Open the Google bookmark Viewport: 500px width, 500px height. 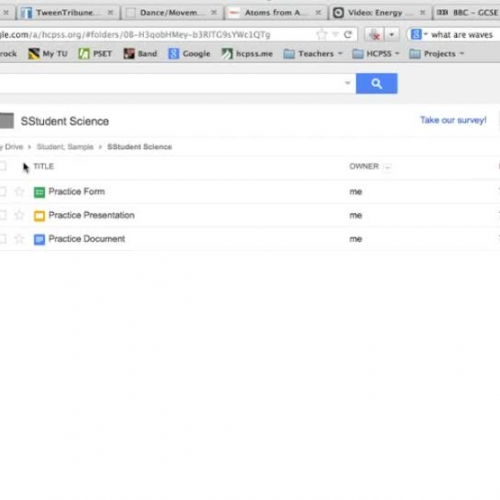pyautogui.click(x=189, y=54)
